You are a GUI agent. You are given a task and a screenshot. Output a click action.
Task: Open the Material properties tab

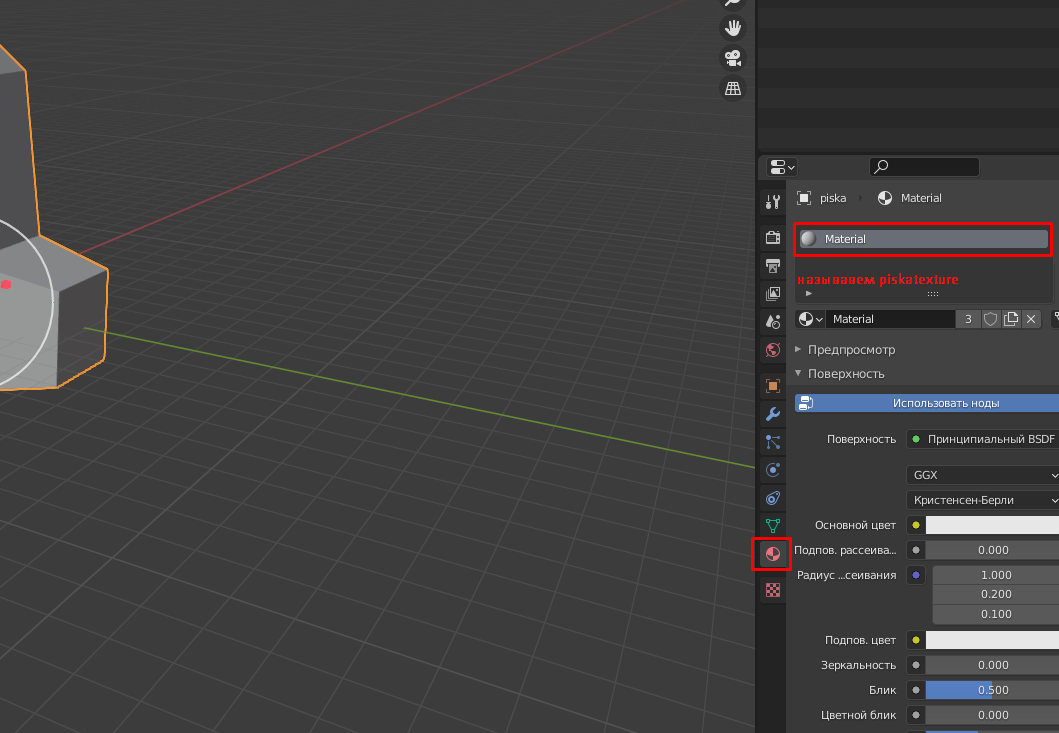pyautogui.click(x=772, y=553)
